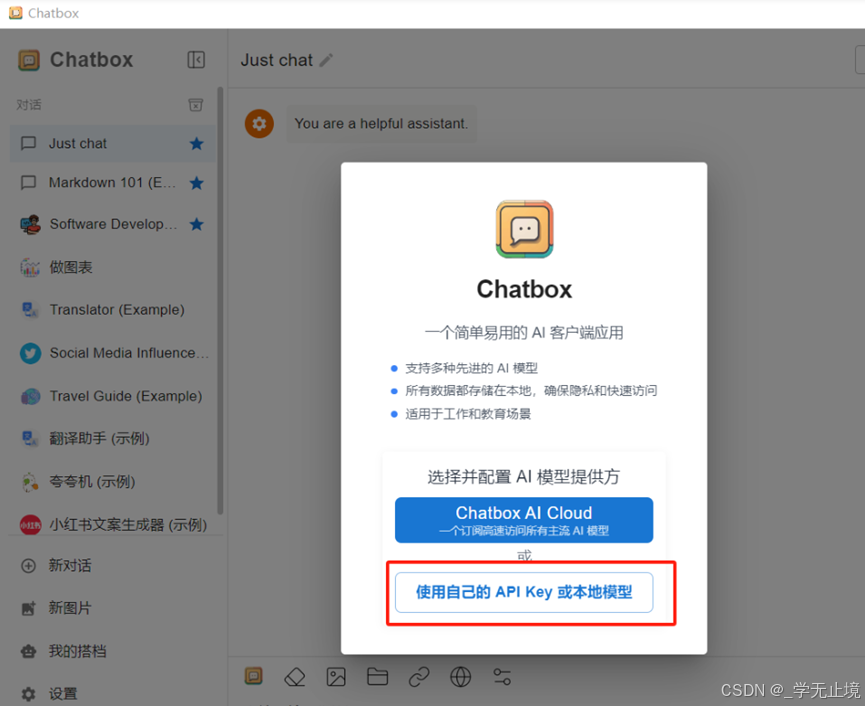The width and height of the screenshot is (865, 706).
Task: Click the 小红书 red icon
Action: click(x=30, y=525)
